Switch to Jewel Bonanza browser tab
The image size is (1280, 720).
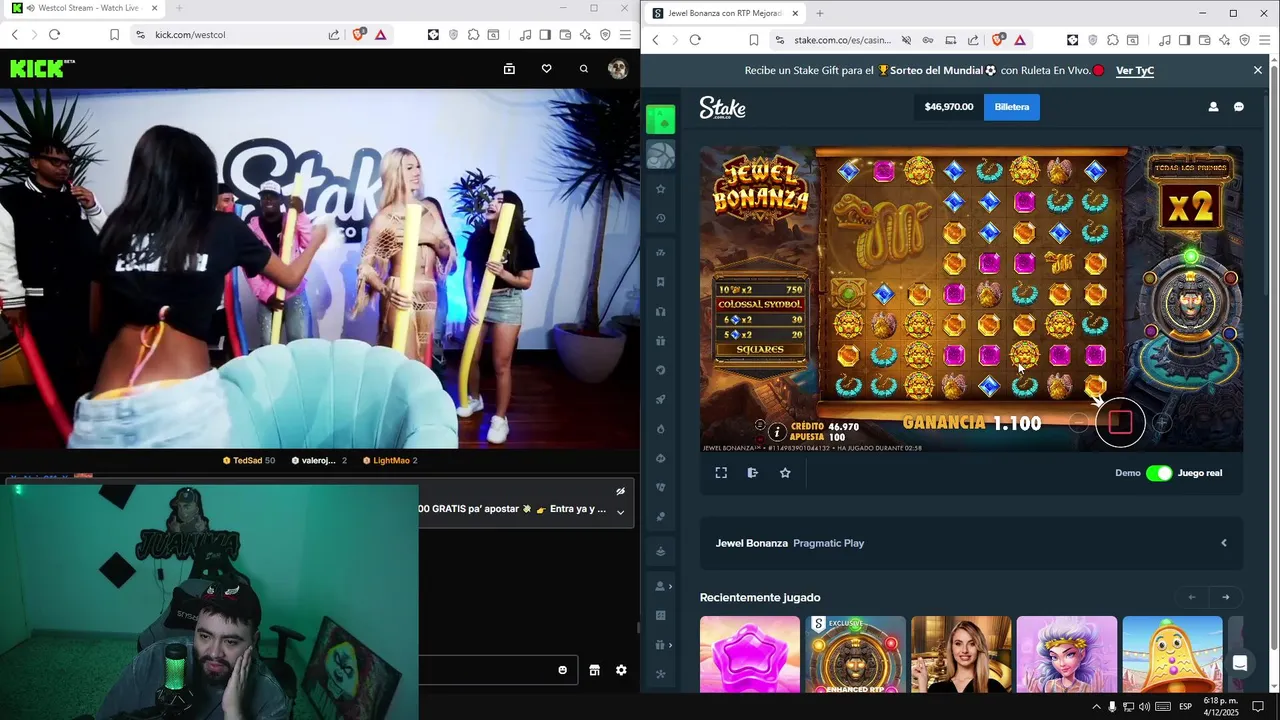coord(724,13)
